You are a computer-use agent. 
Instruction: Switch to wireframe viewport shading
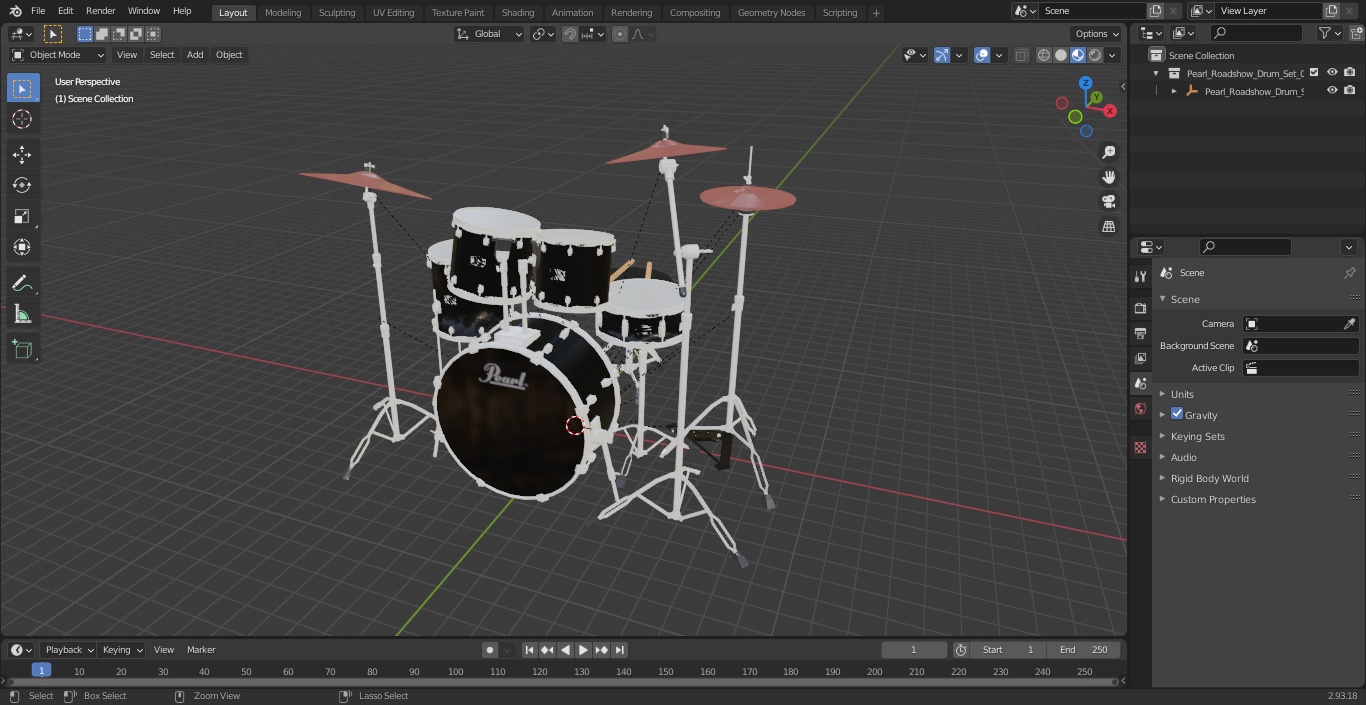(1043, 55)
